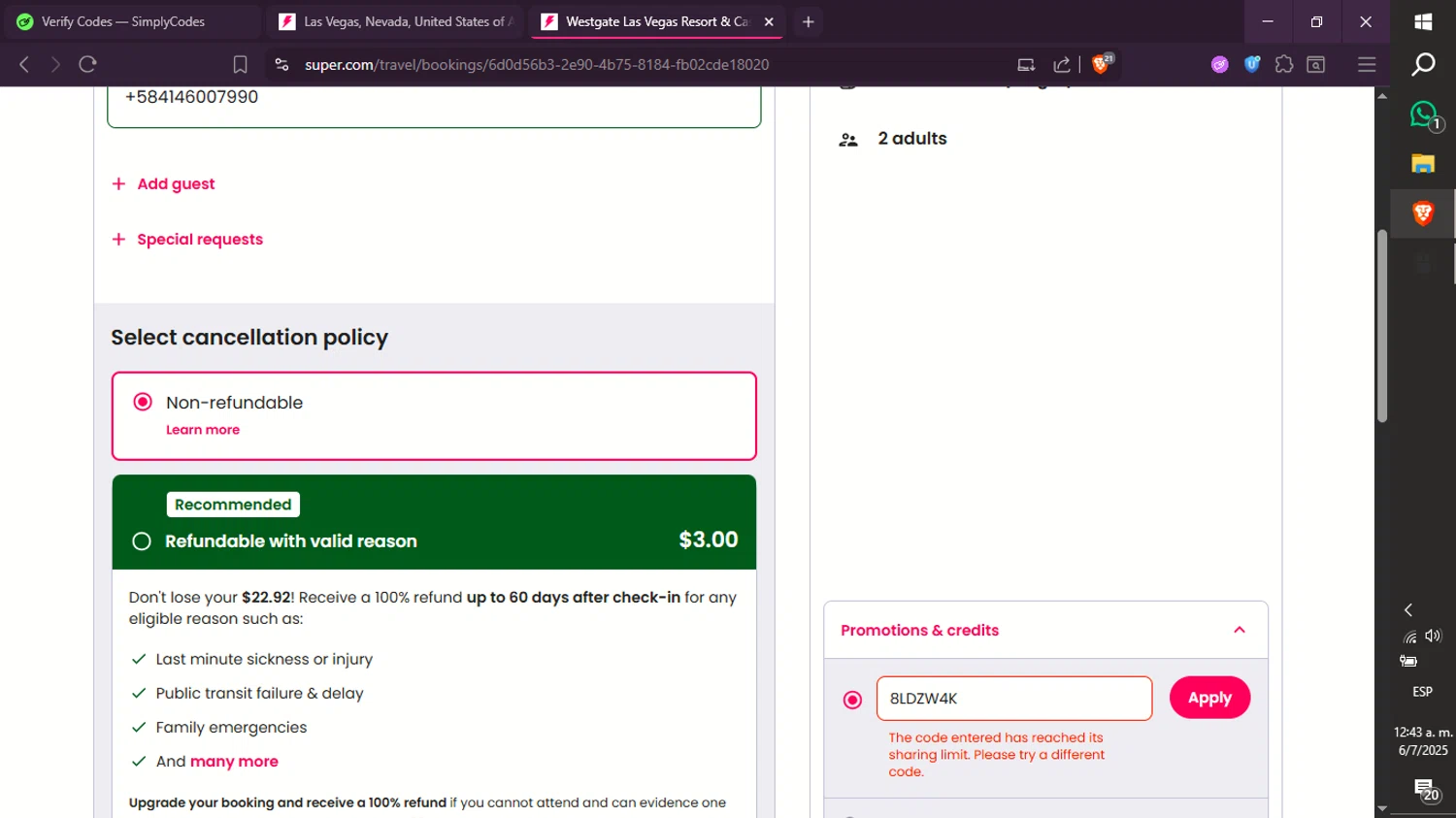Open a new browser tab
Screen dimensions: 1456x818
click(808, 21)
